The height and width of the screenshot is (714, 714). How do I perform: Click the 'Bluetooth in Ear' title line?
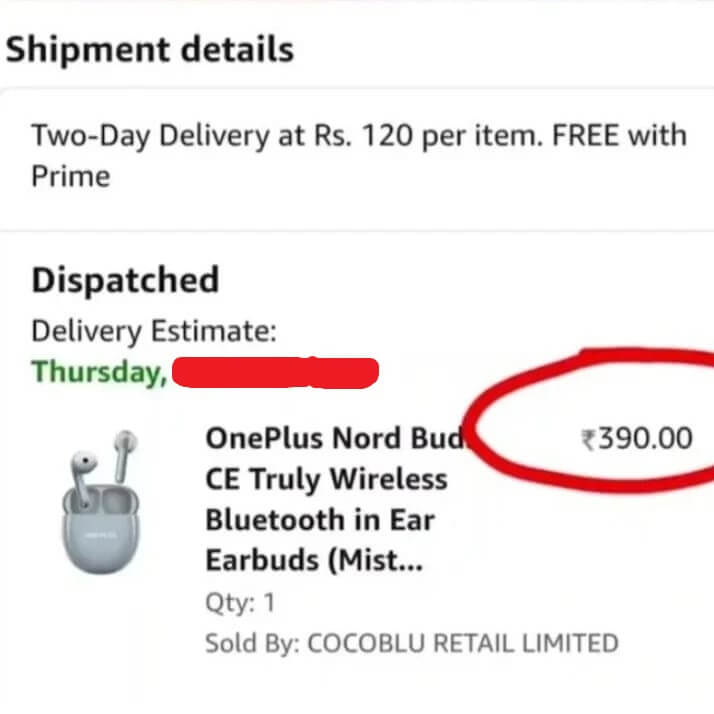(319, 520)
